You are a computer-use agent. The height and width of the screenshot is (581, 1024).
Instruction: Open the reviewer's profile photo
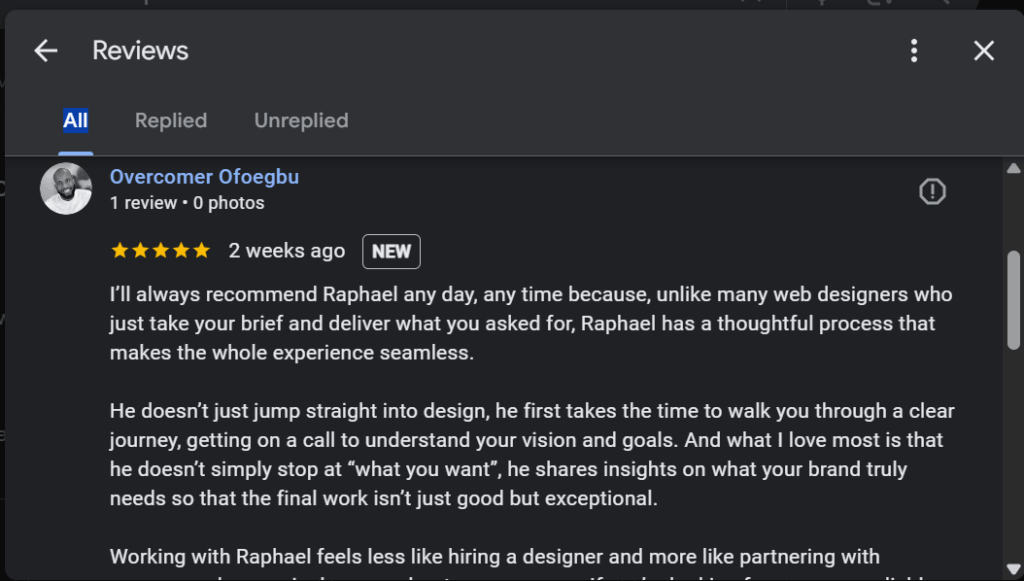[66, 188]
